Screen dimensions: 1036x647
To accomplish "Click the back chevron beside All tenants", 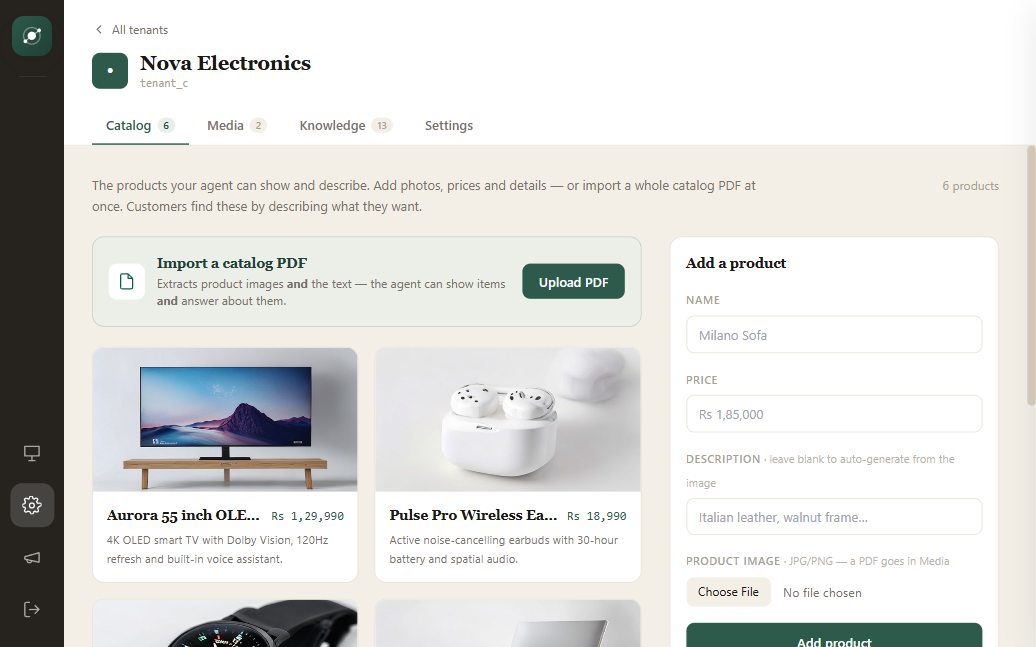I will point(98,30).
